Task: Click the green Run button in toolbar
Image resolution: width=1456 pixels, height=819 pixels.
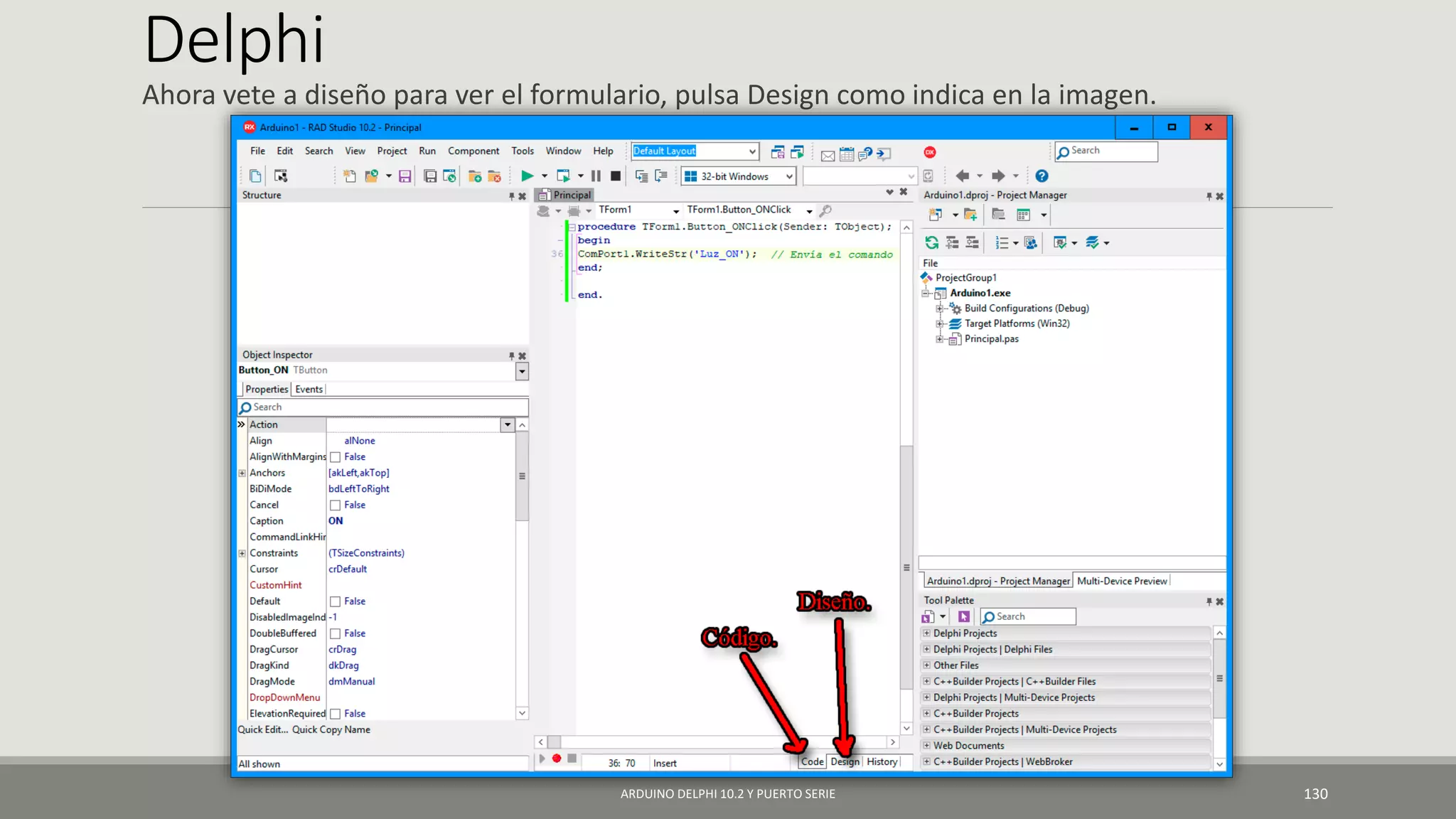Action: click(x=527, y=176)
